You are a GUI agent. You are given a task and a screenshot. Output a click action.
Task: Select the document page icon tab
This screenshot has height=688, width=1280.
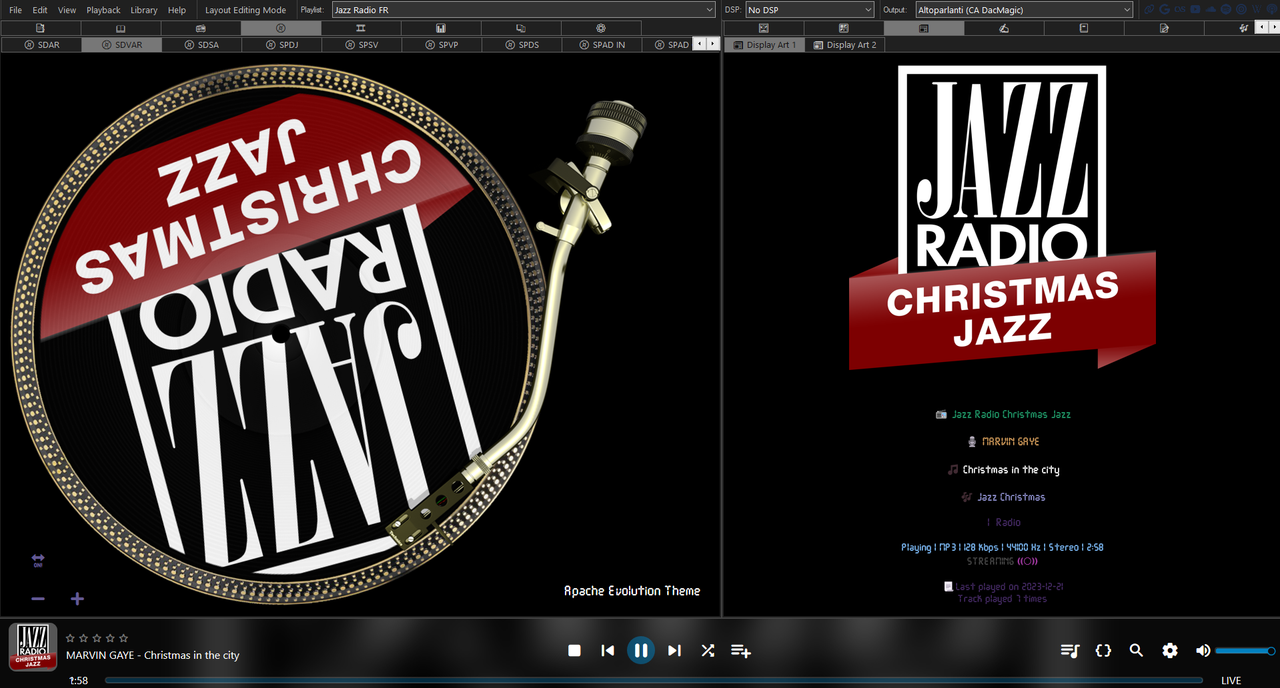coord(40,28)
